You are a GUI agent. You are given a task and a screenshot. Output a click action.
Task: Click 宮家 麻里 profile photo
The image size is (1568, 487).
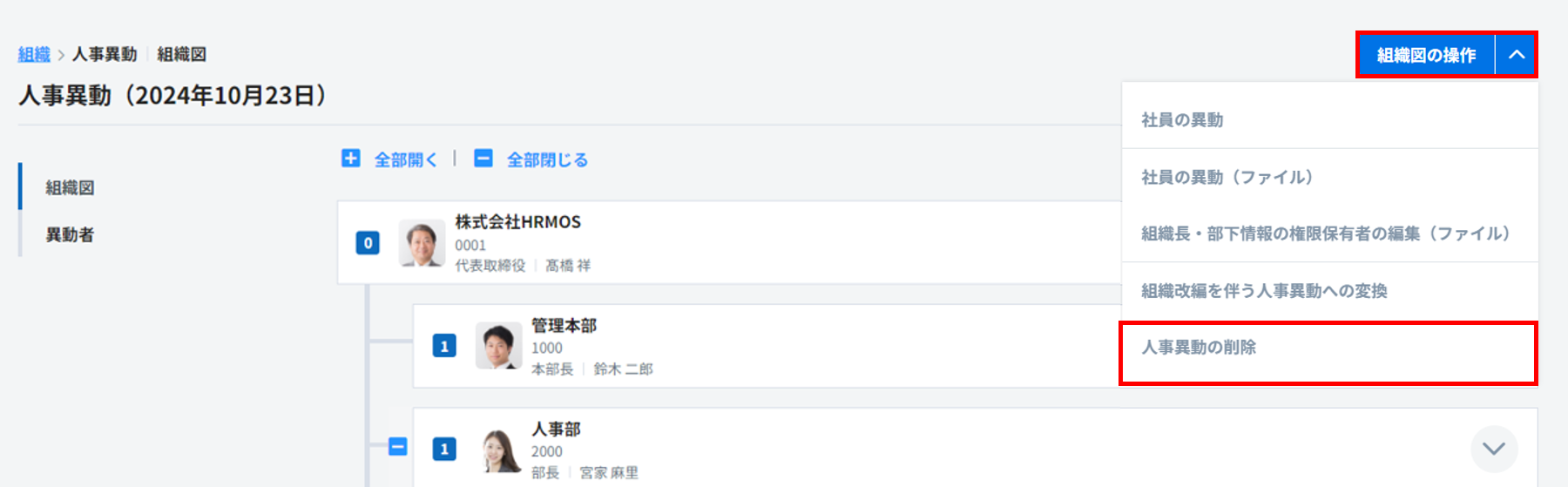(x=501, y=450)
